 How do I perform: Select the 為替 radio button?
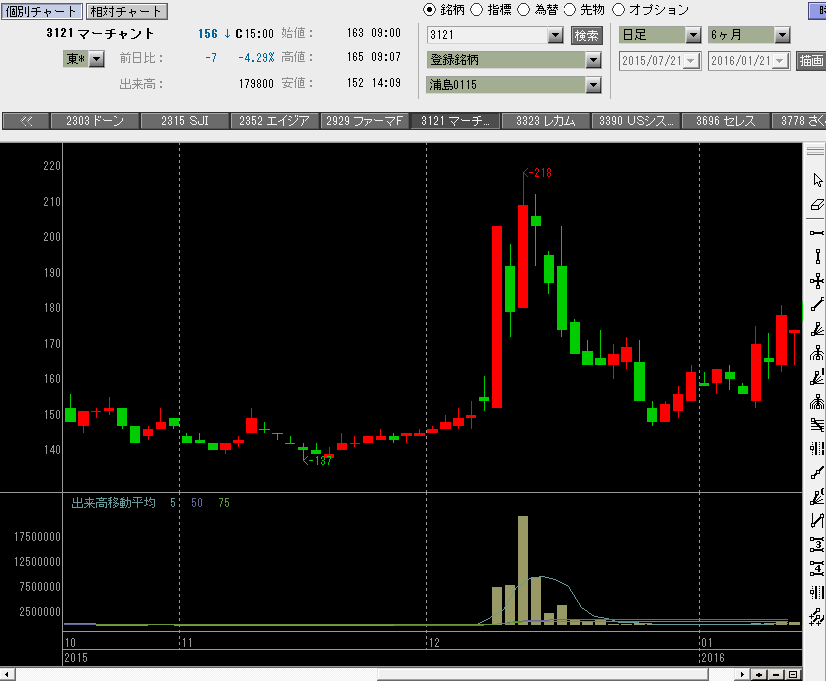coord(523,9)
